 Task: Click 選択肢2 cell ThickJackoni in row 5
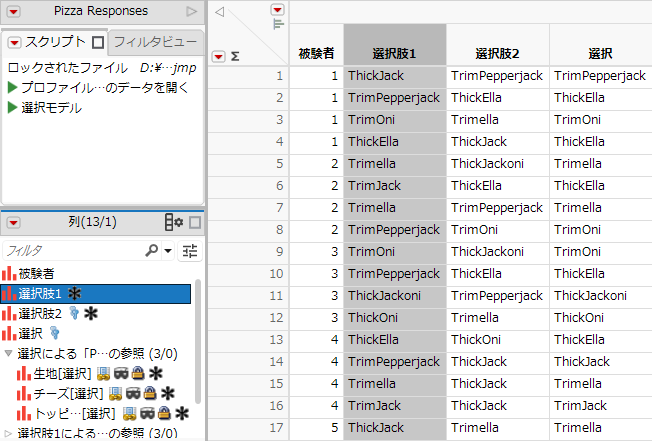pos(498,164)
